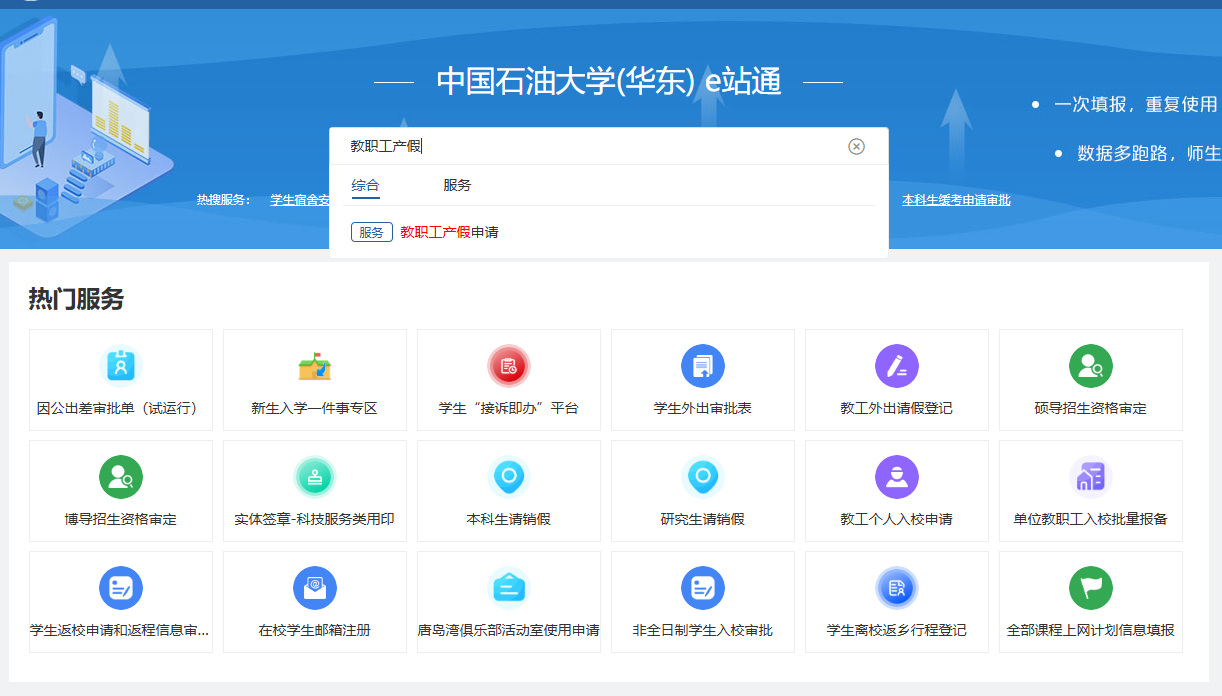Select the 单位教职工入校批量报备 icon
Screen dimensions: 1222x696
pyautogui.click(x=1091, y=477)
